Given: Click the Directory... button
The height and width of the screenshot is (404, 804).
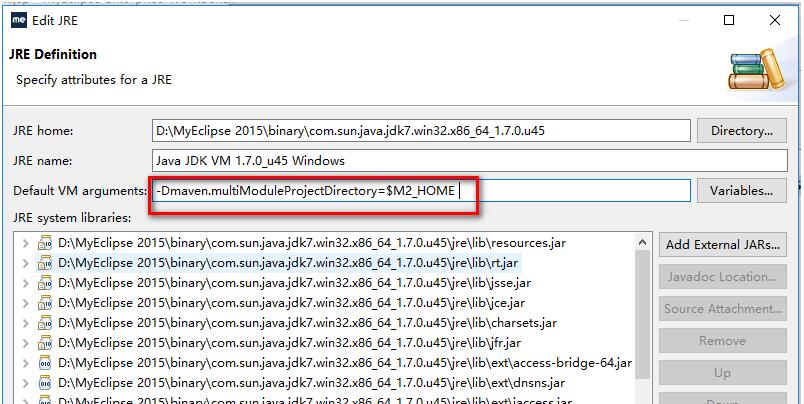Looking at the screenshot, I should coord(741,131).
